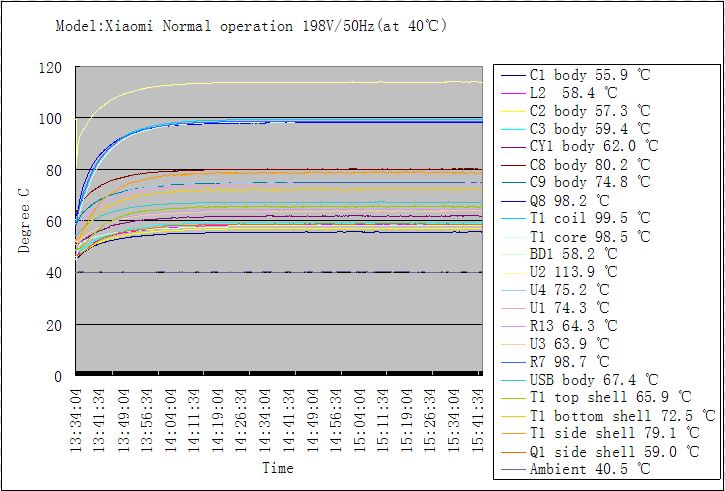Click time label 14:56:34
The height and width of the screenshot is (491, 725).
pos(336,420)
